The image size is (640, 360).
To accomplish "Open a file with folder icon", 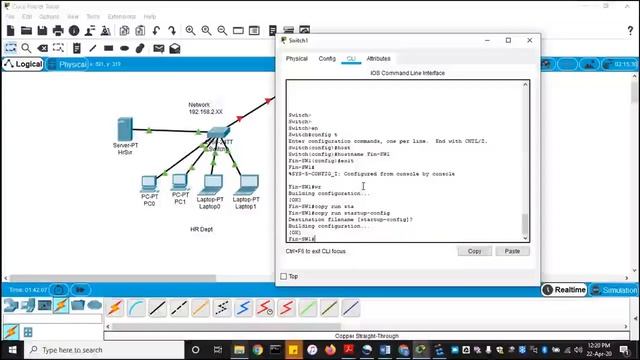I will 27,31.
